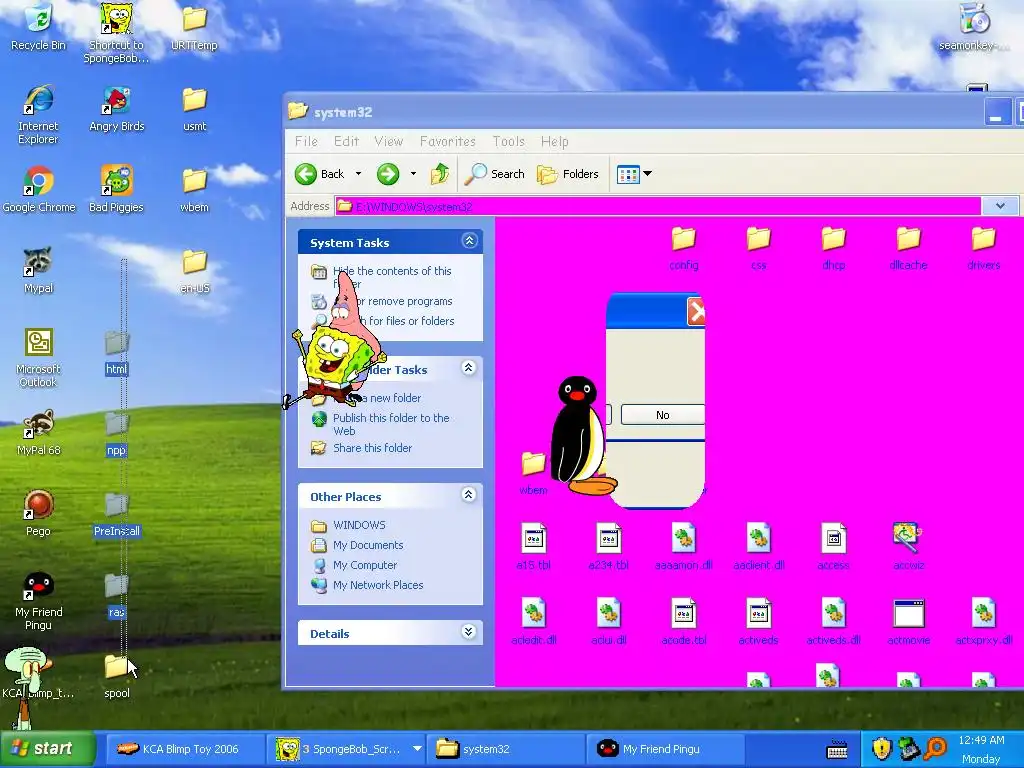Open the Help menu

554,141
